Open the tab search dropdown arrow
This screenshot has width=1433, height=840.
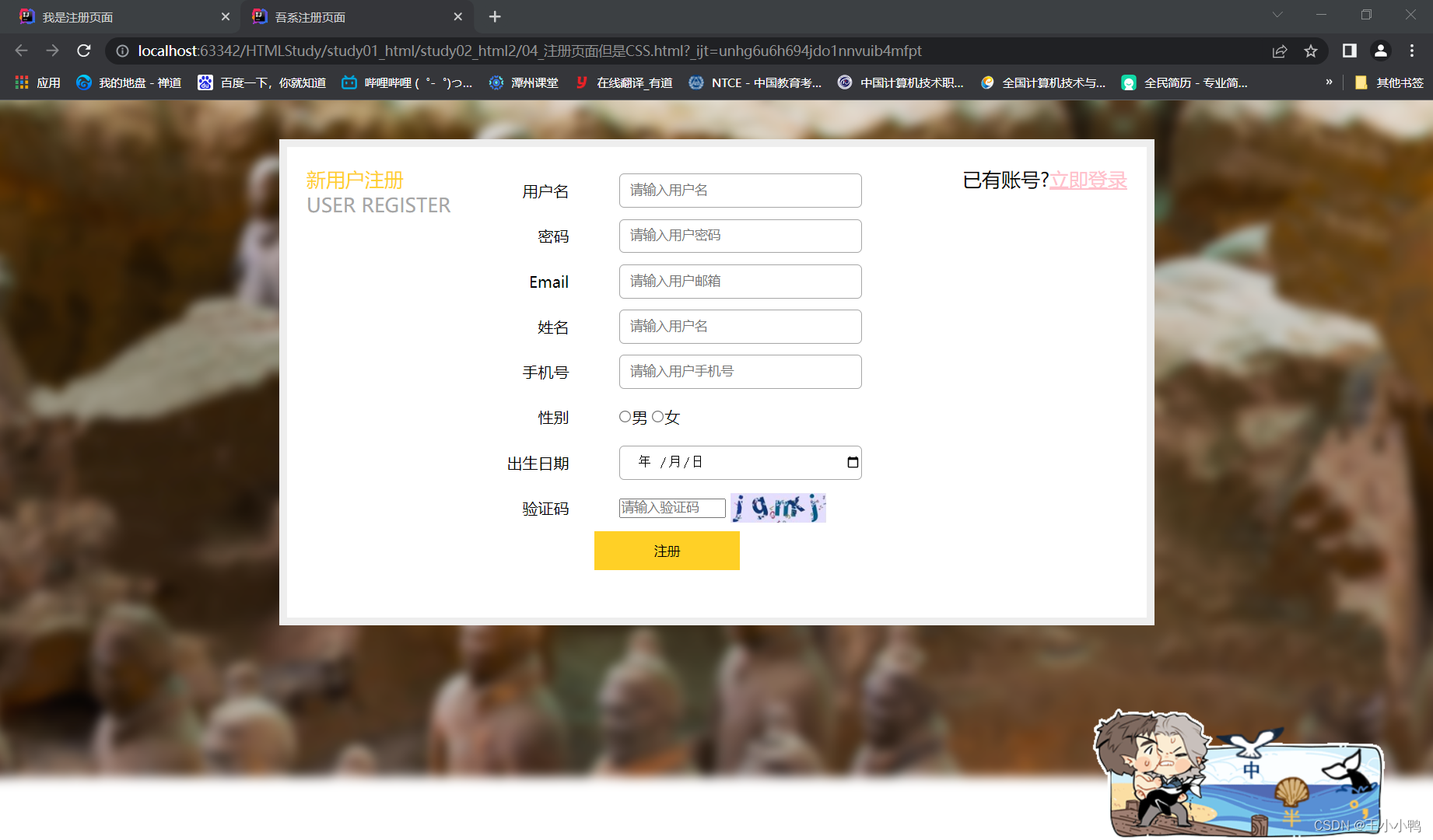[1277, 15]
